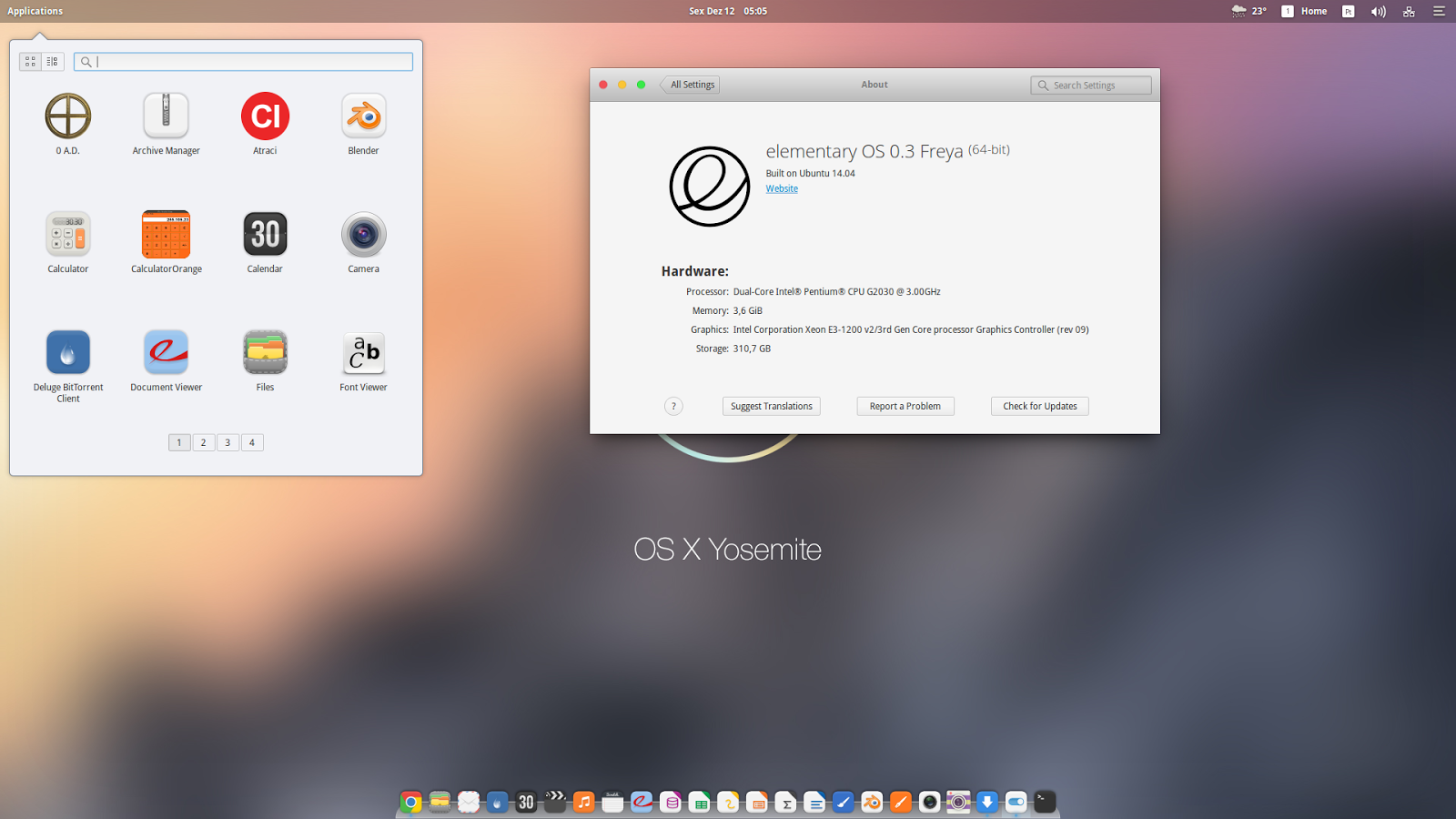
Task: Click the memory value '3,6 GiB'
Action: coord(748,311)
